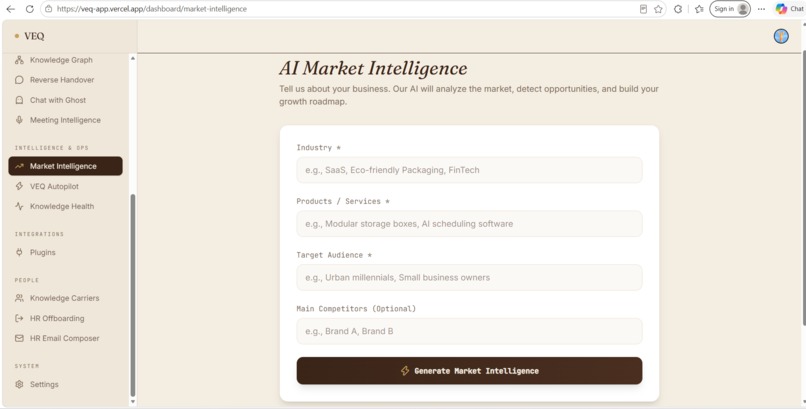
Task: Click the 'PEOPLE' section label
Action: click(x=27, y=281)
